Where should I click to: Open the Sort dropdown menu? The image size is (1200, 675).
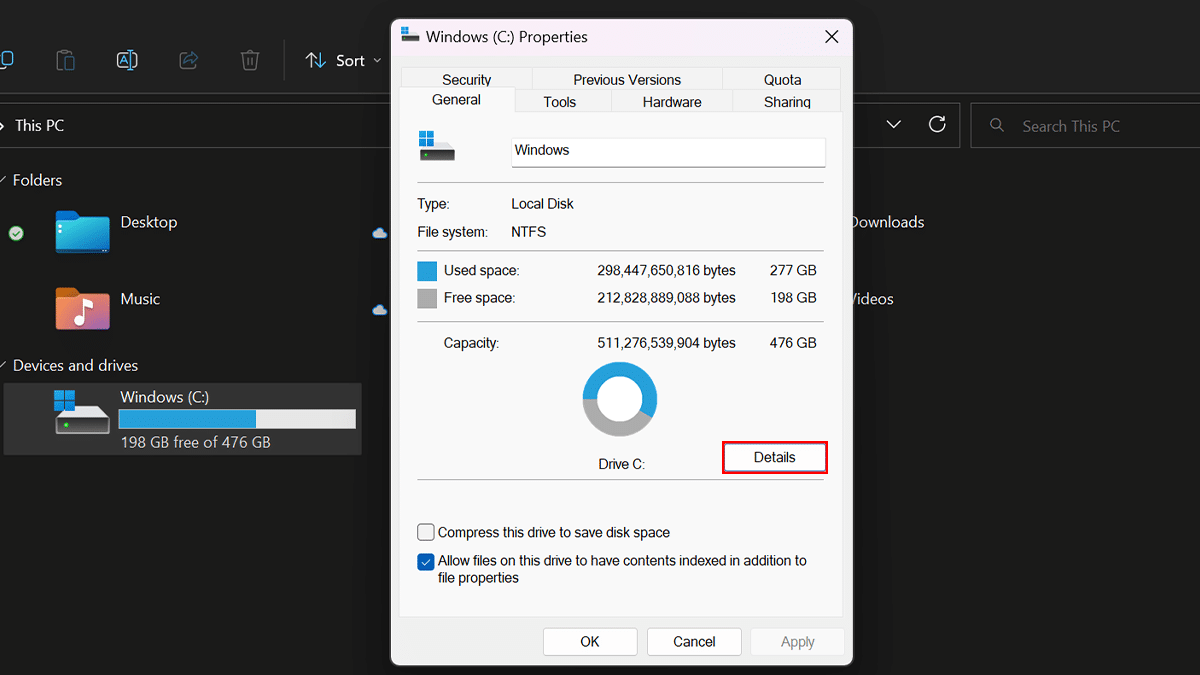click(343, 61)
